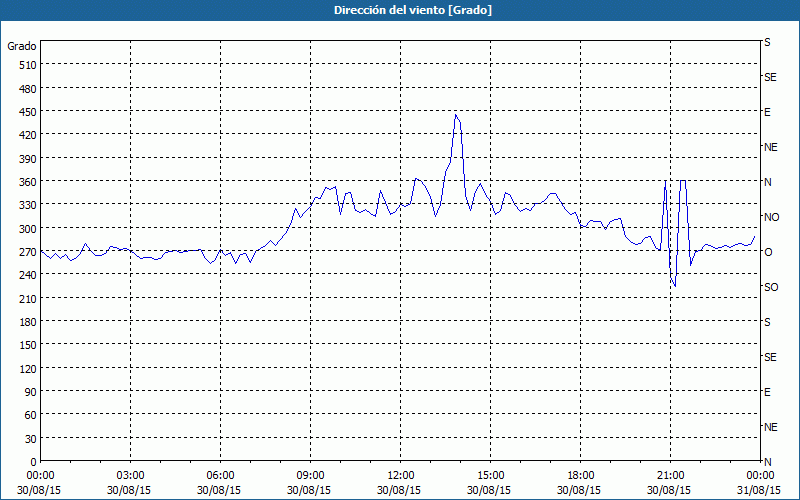The height and width of the screenshot is (500, 800).
Task: Click the 03:00 time axis label
Action: [130, 476]
